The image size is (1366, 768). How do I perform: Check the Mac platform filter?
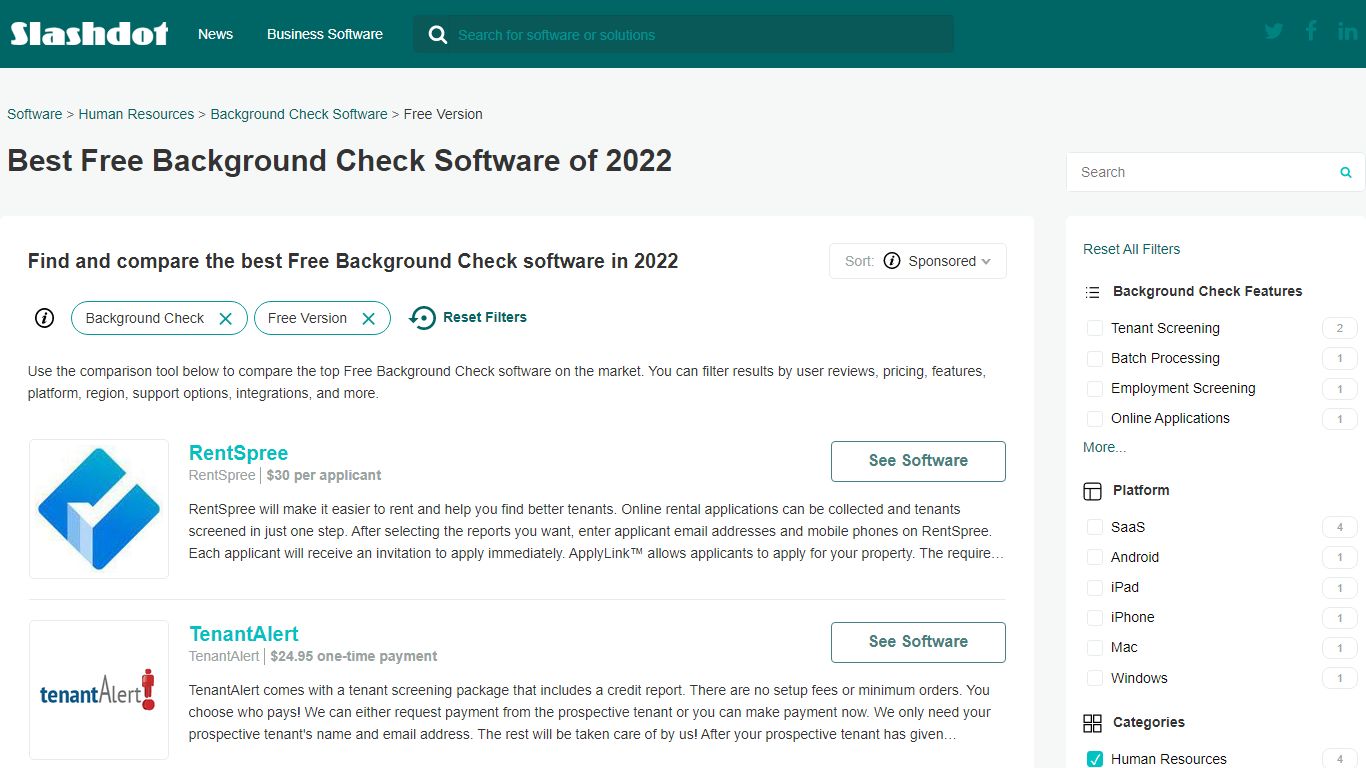tap(1095, 647)
